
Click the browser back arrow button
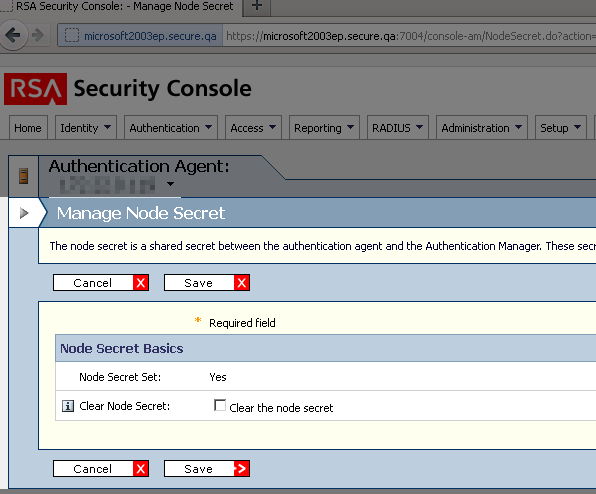click(x=14, y=35)
